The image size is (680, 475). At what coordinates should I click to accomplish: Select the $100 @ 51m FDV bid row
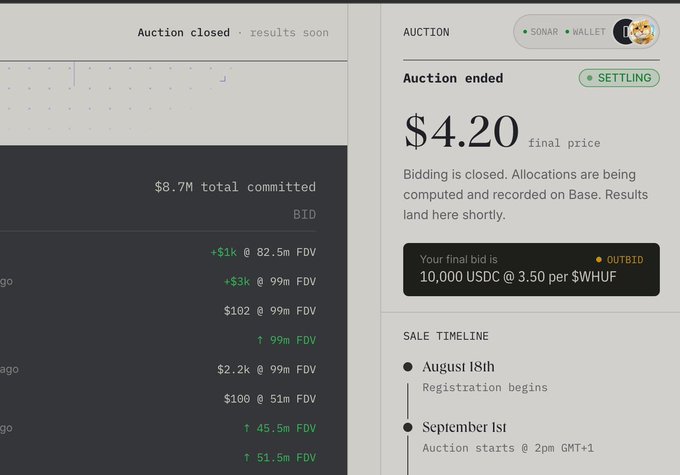pyautogui.click(x=270, y=399)
